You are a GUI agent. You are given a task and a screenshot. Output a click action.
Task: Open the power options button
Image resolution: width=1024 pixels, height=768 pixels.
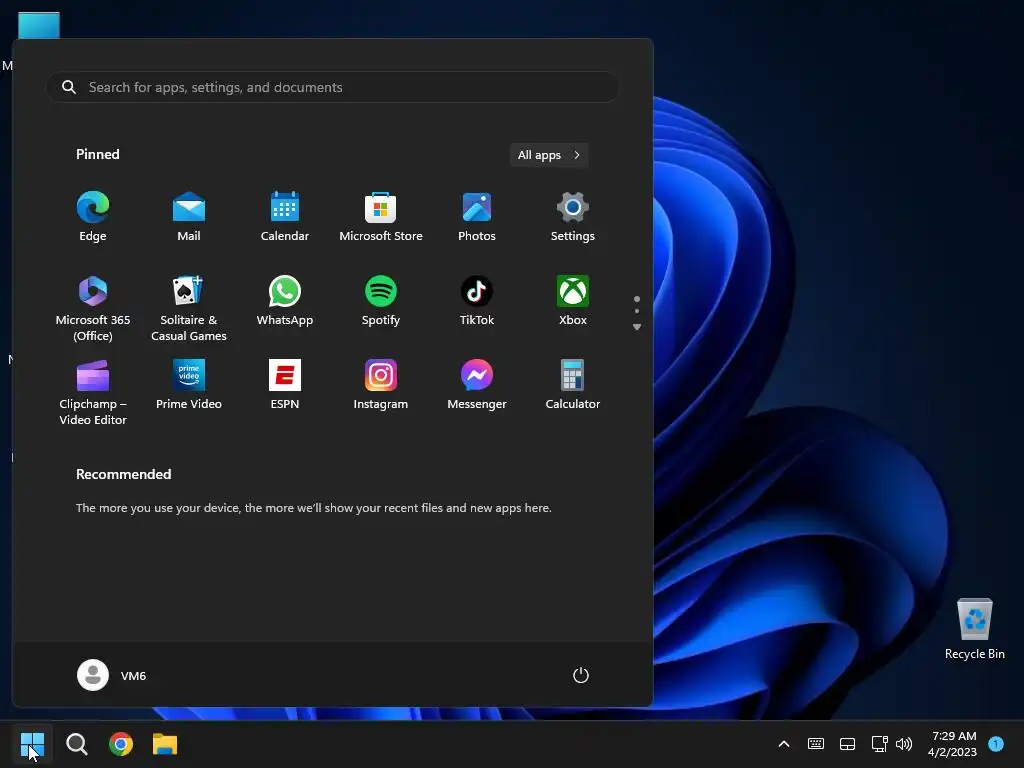[581, 675]
